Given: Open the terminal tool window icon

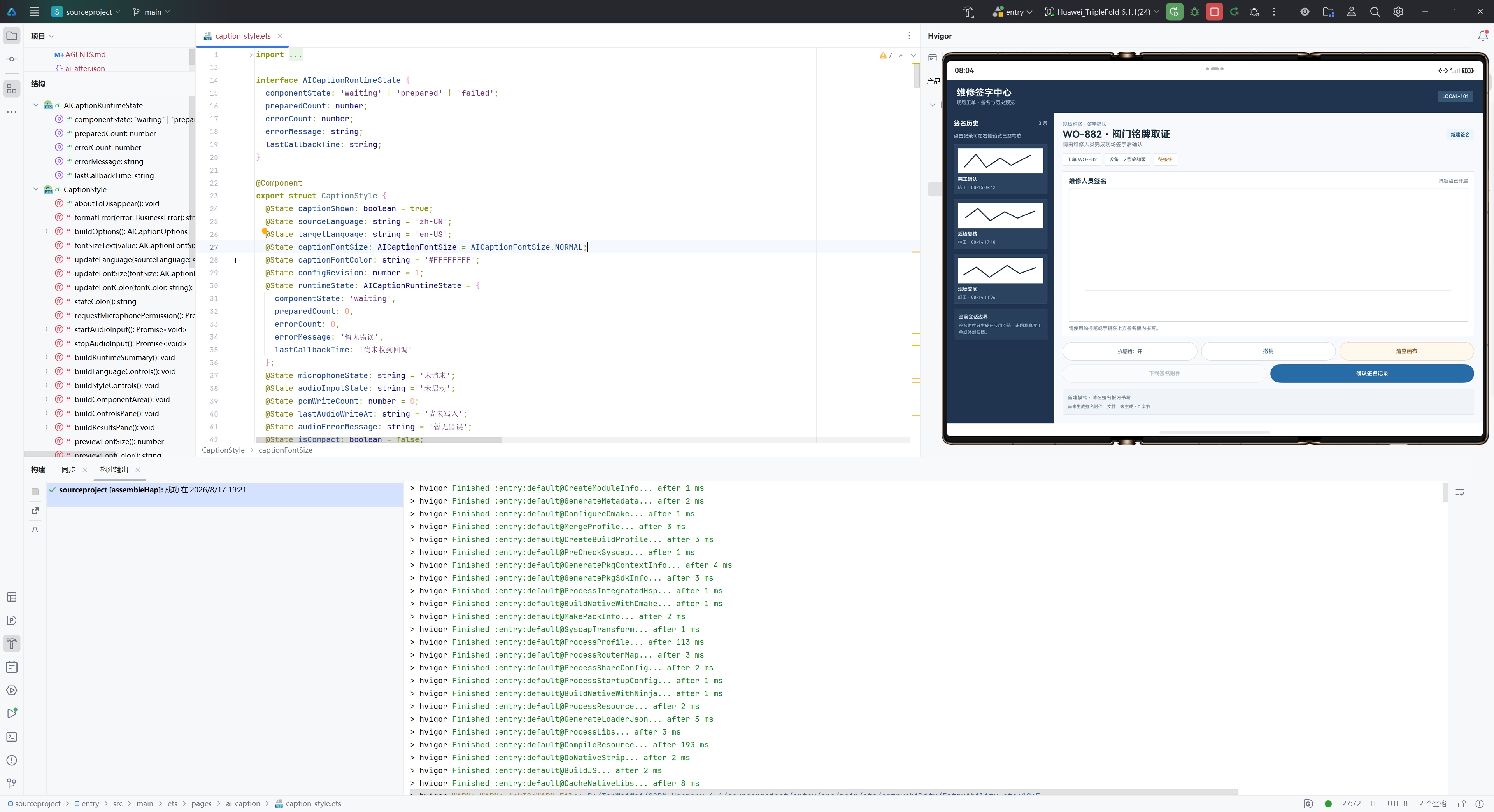Looking at the screenshot, I should (12, 737).
